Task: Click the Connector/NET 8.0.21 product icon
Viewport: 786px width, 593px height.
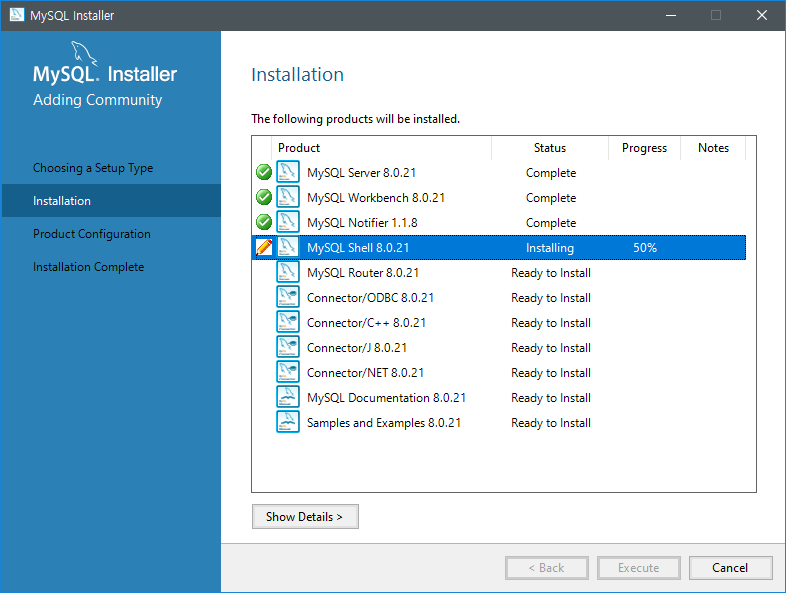Action: (288, 372)
